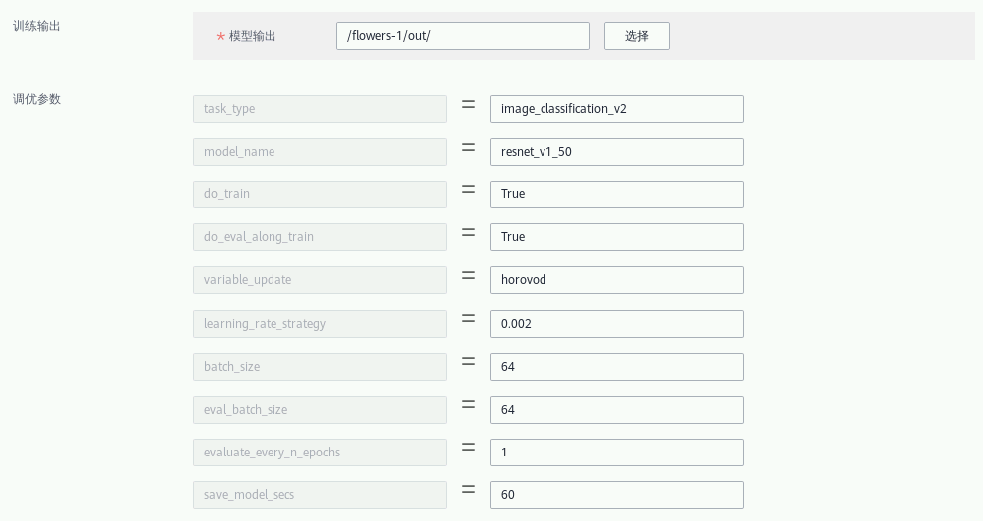983x521 pixels.
Task: Click the evaluate_every_n_epochs value field
Action: tap(616, 452)
